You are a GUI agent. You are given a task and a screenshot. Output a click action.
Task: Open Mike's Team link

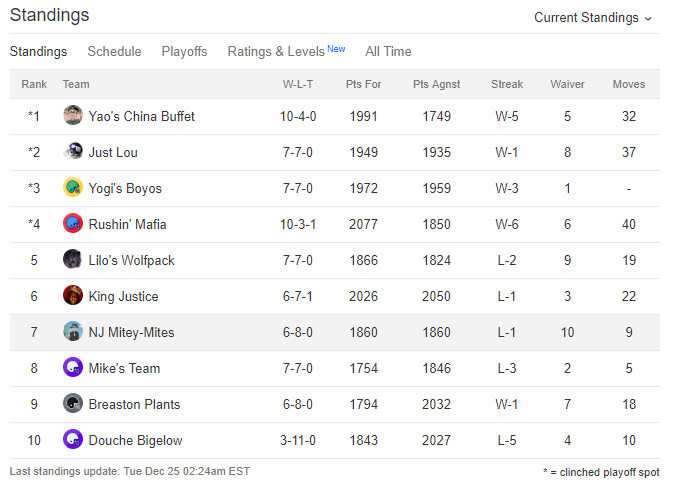(124, 368)
